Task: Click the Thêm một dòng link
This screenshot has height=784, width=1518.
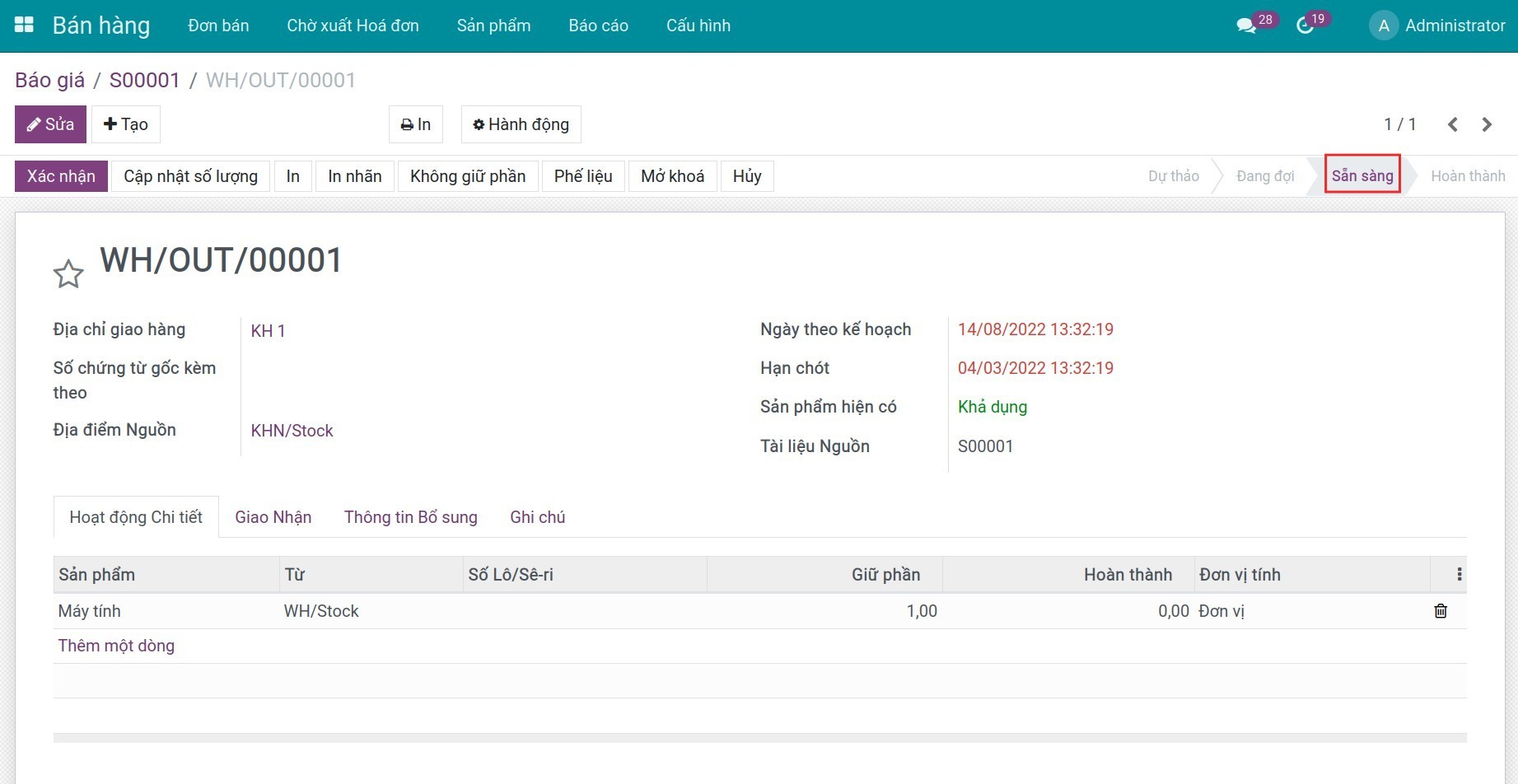Action: [x=116, y=646]
